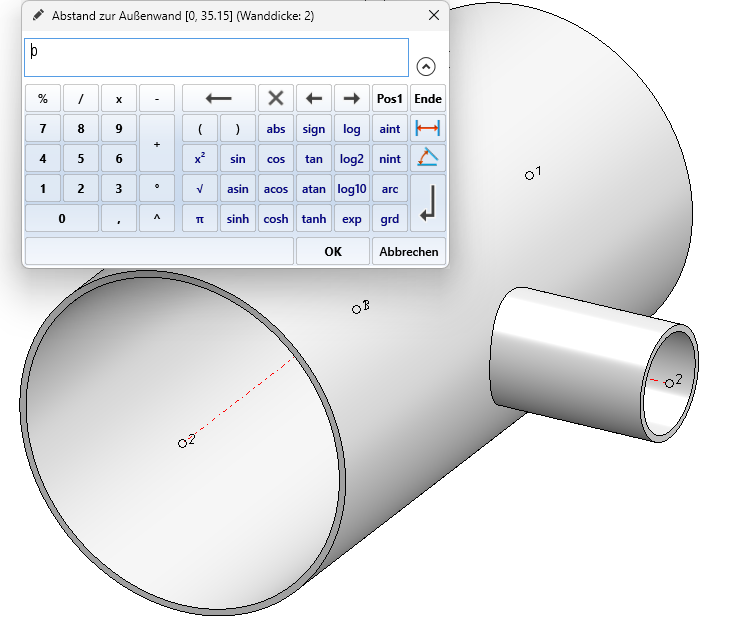Click the decimal comma key
This screenshot has height=622, width=753.
(119, 218)
